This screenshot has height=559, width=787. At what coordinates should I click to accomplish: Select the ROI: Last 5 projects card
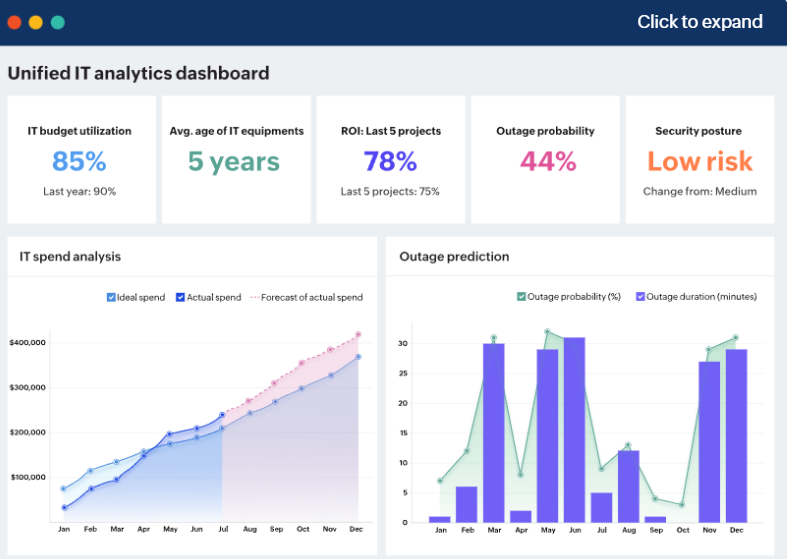pyautogui.click(x=390, y=160)
